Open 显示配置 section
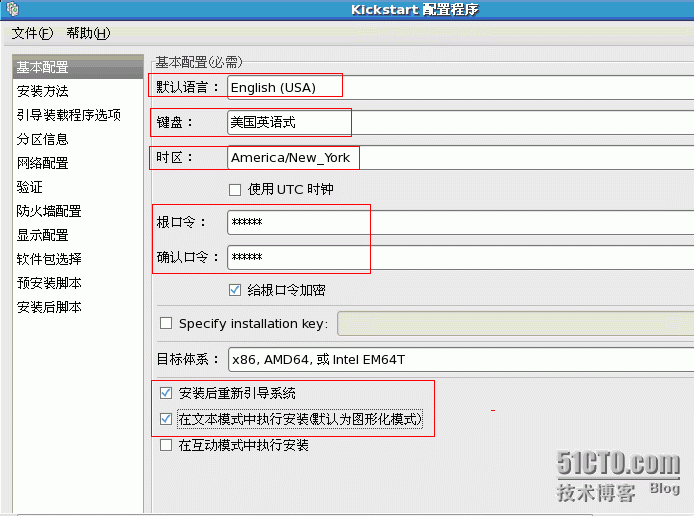This screenshot has width=694, height=516. 78,235
